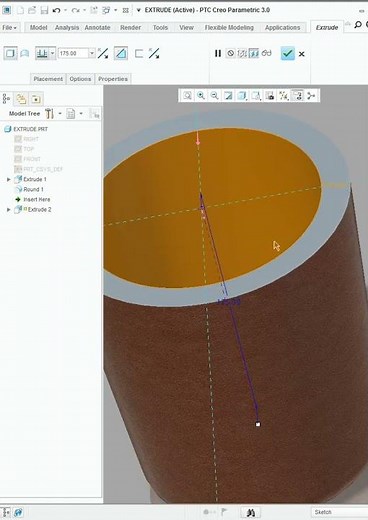
Task: Open the Model Tree show dropdown arrow
Action: 81,114
